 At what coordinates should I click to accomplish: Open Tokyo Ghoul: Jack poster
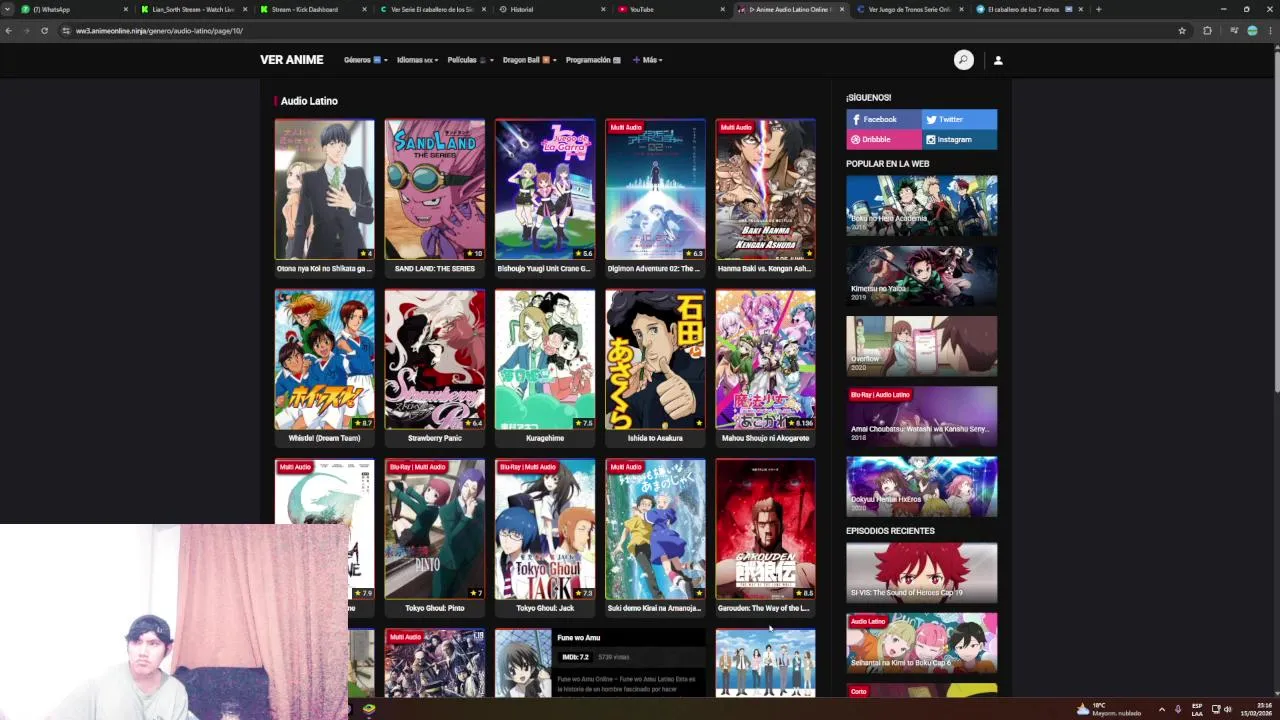click(544, 529)
